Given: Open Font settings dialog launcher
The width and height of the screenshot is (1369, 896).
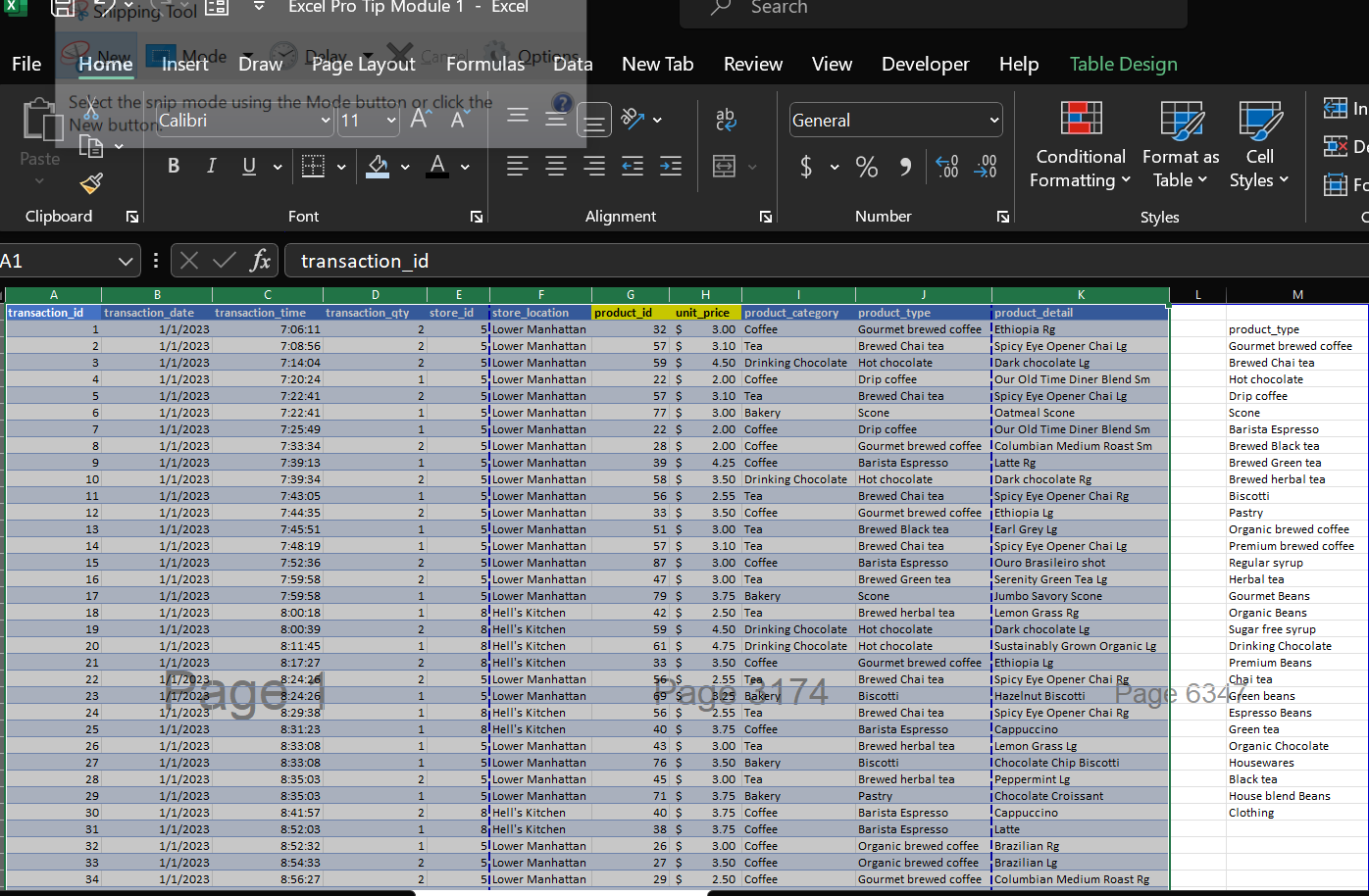Looking at the screenshot, I should point(477,217).
